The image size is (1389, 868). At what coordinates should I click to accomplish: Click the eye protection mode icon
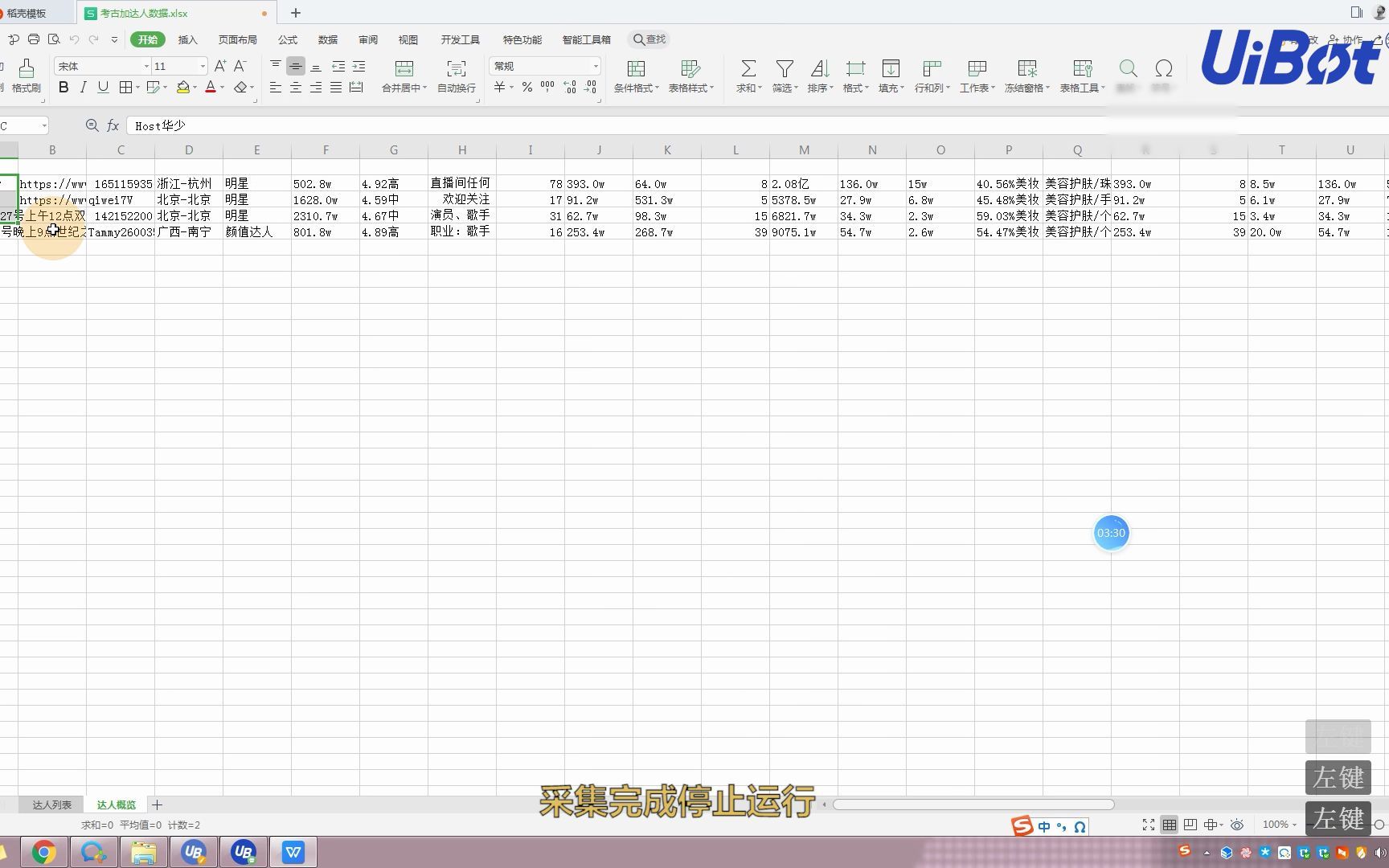coord(1237,825)
